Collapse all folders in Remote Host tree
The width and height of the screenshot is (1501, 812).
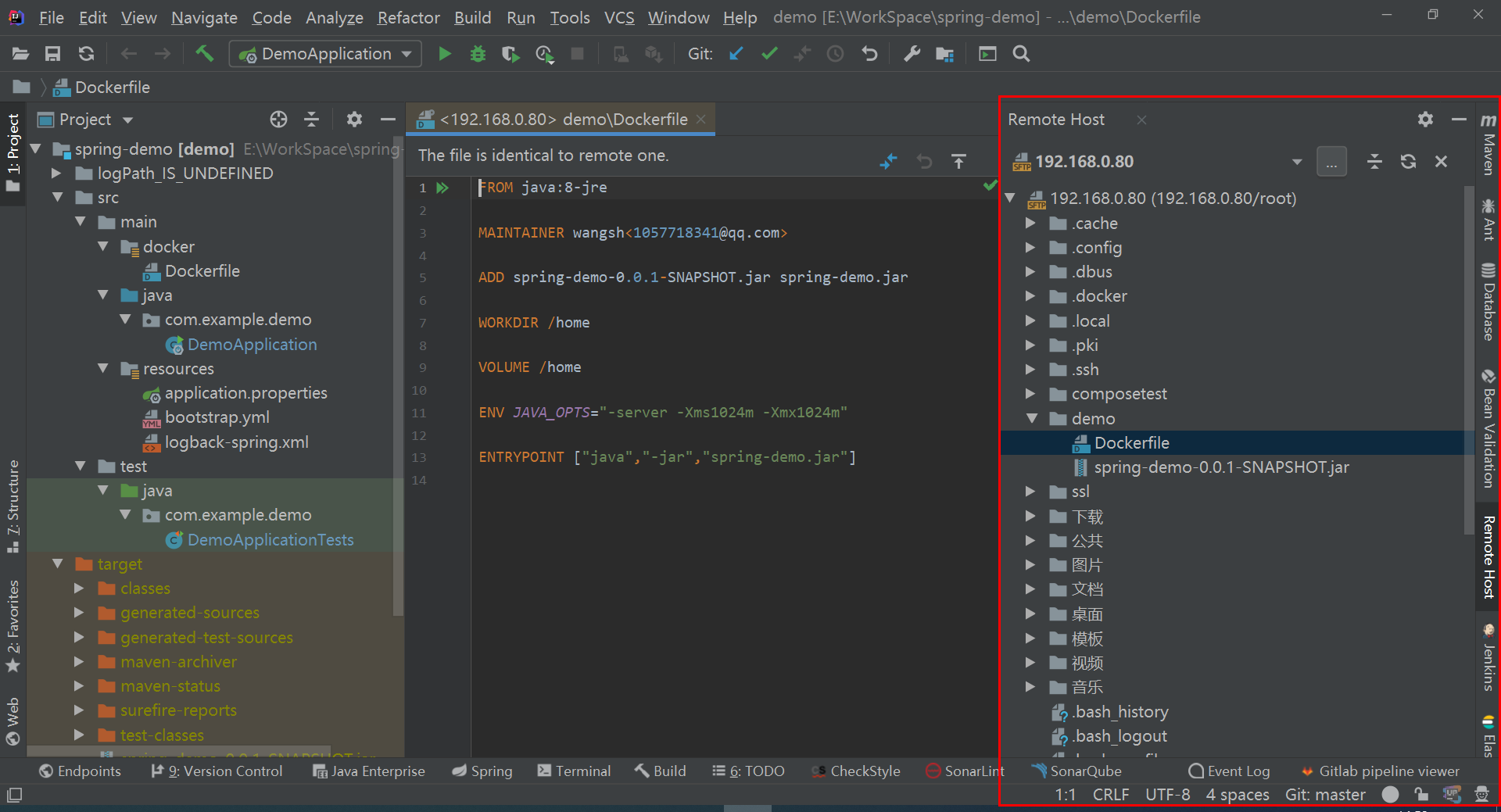1375,161
